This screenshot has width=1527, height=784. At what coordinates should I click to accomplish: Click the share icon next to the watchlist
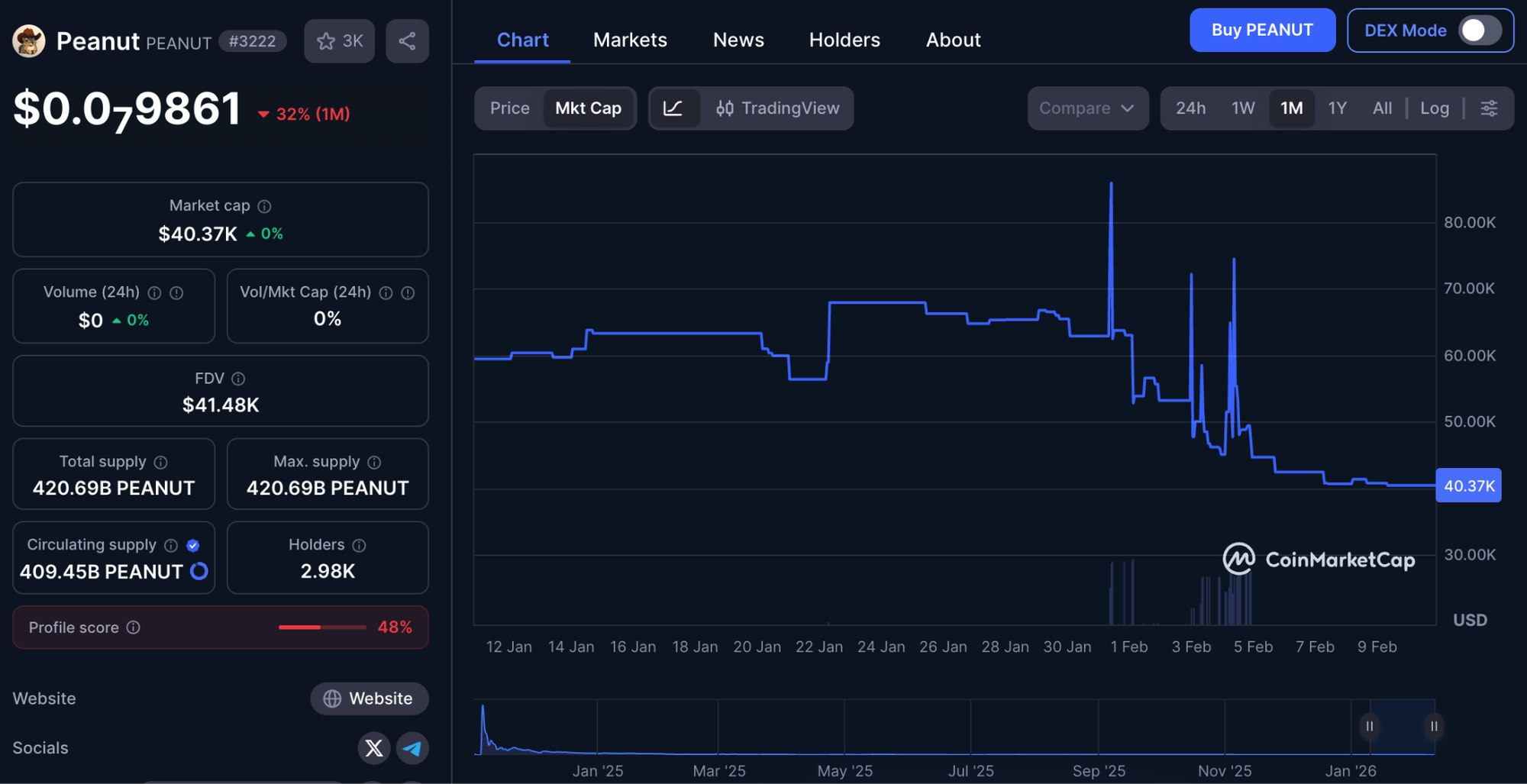[407, 41]
